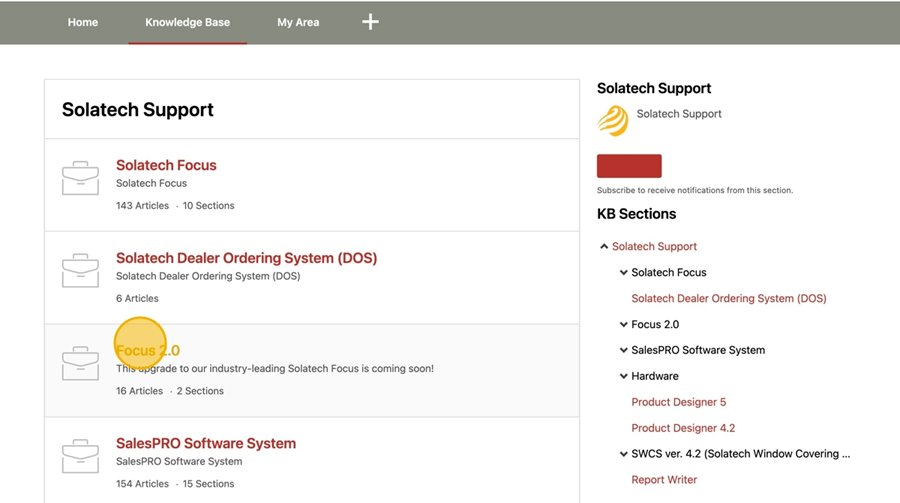
Task: Click the '154 Articles' text
Action: tap(142, 484)
